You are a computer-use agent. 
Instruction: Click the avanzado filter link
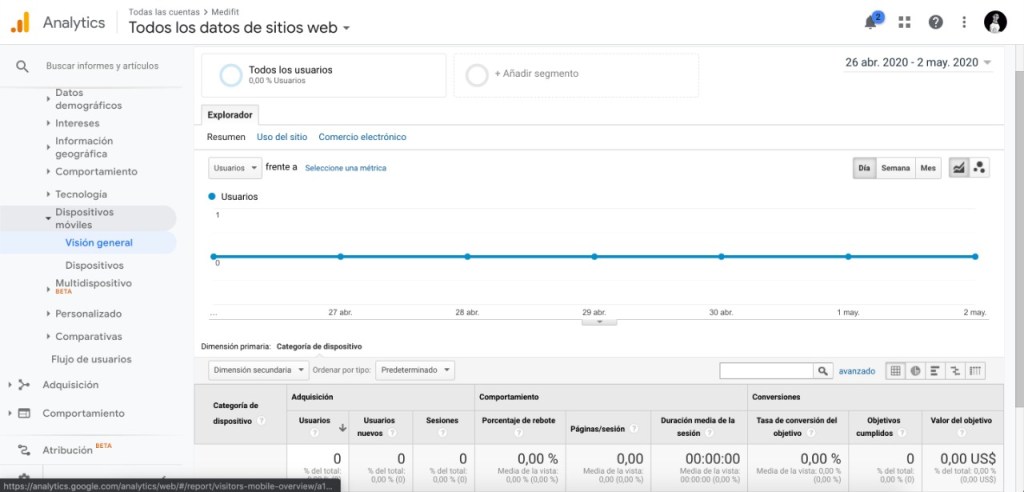857,370
